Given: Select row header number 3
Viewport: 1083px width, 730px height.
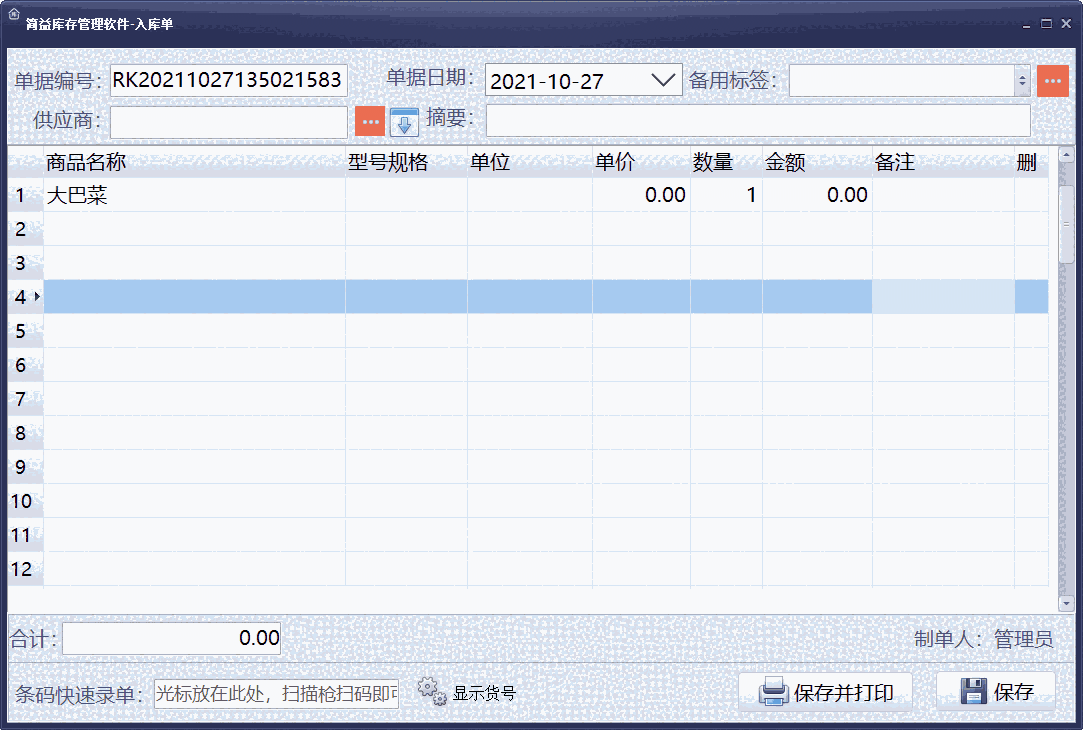Looking at the screenshot, I should 26,262.
